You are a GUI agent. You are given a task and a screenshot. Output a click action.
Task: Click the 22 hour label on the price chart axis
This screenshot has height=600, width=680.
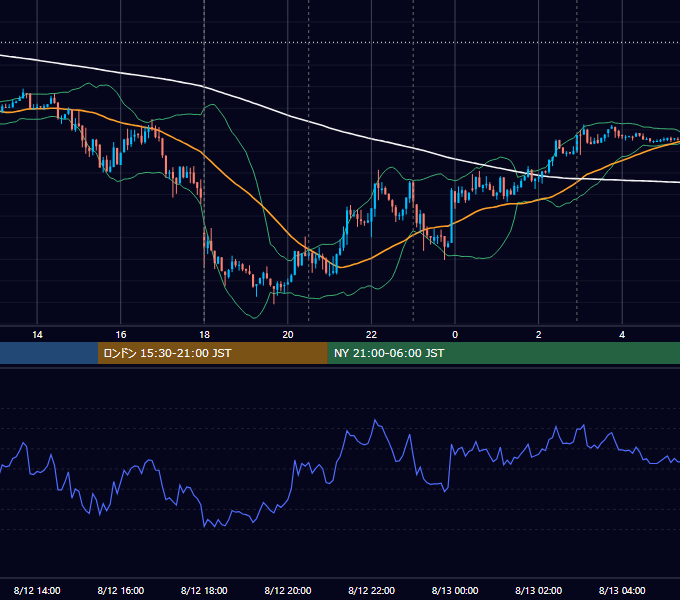tap(371, 335)
